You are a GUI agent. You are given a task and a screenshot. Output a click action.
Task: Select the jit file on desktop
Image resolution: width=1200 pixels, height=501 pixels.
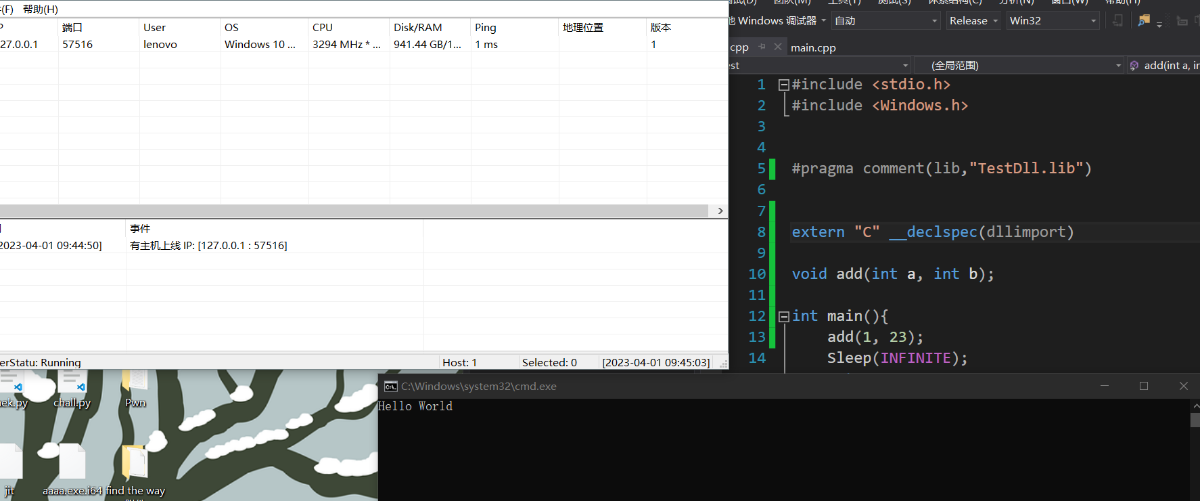coord(10,470)
